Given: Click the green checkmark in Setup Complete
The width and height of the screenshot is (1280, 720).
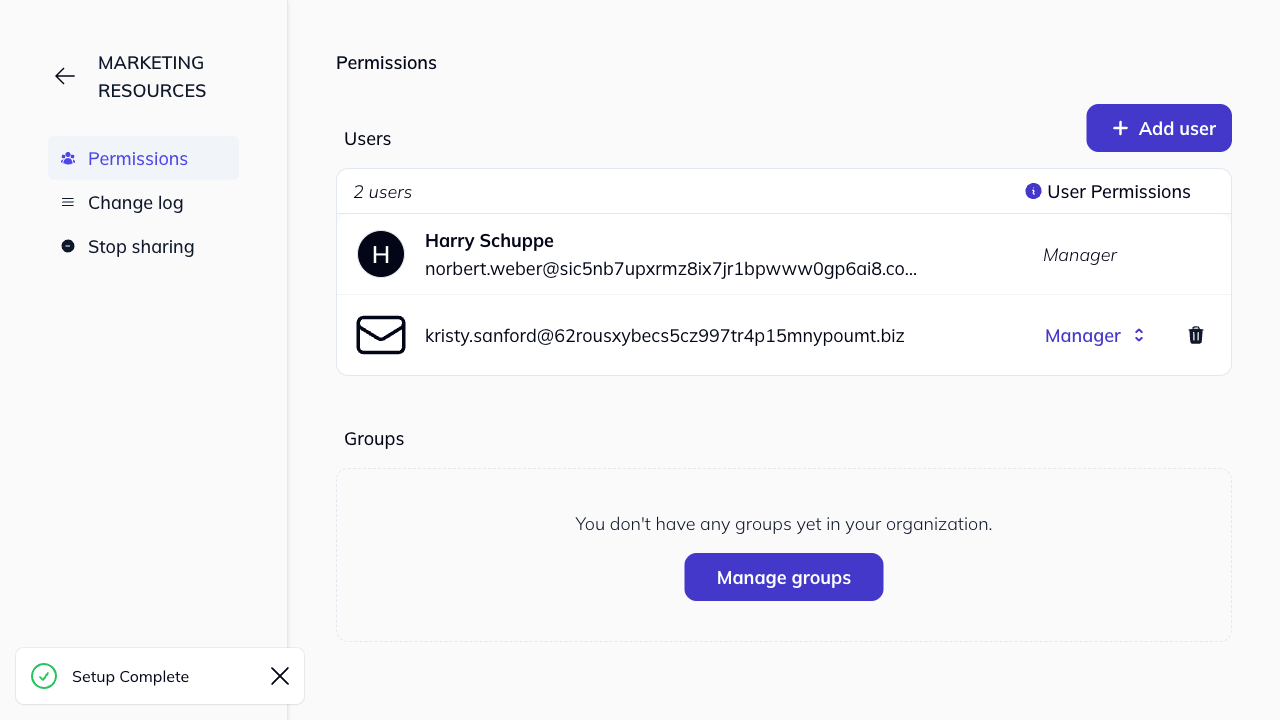Looking at the screenshot, I should pyautogui.click(x=44, y=676).
